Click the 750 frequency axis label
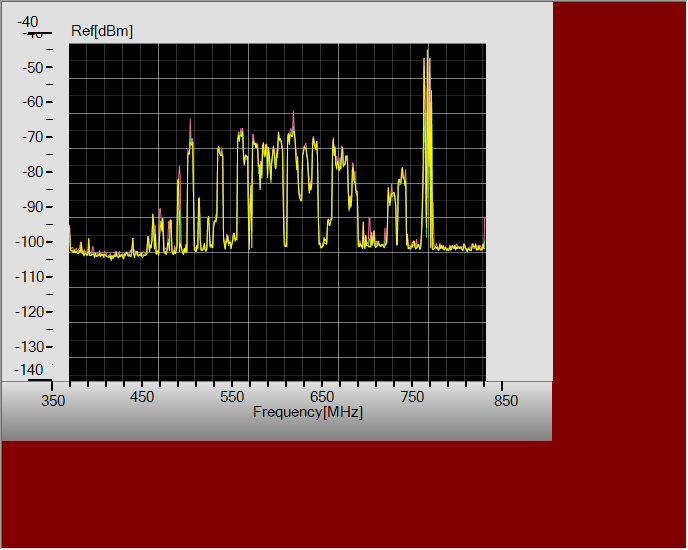Image resolution: width=688 pixels, height=550 pixels. [412, 397]
